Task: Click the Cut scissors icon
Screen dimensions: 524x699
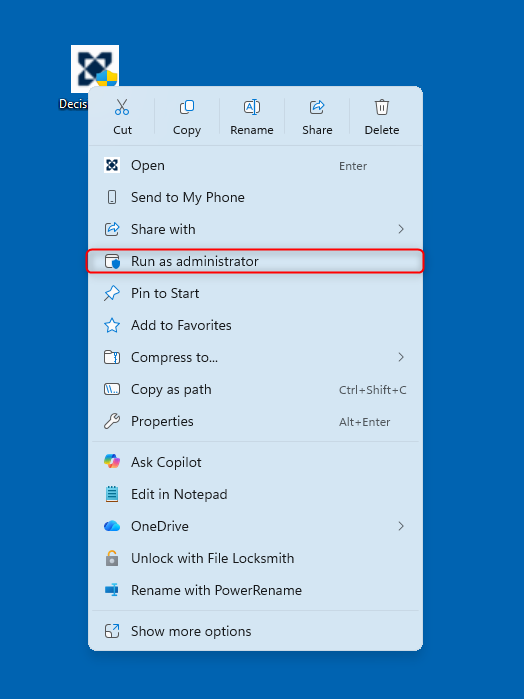Action: tap(122, 107)
